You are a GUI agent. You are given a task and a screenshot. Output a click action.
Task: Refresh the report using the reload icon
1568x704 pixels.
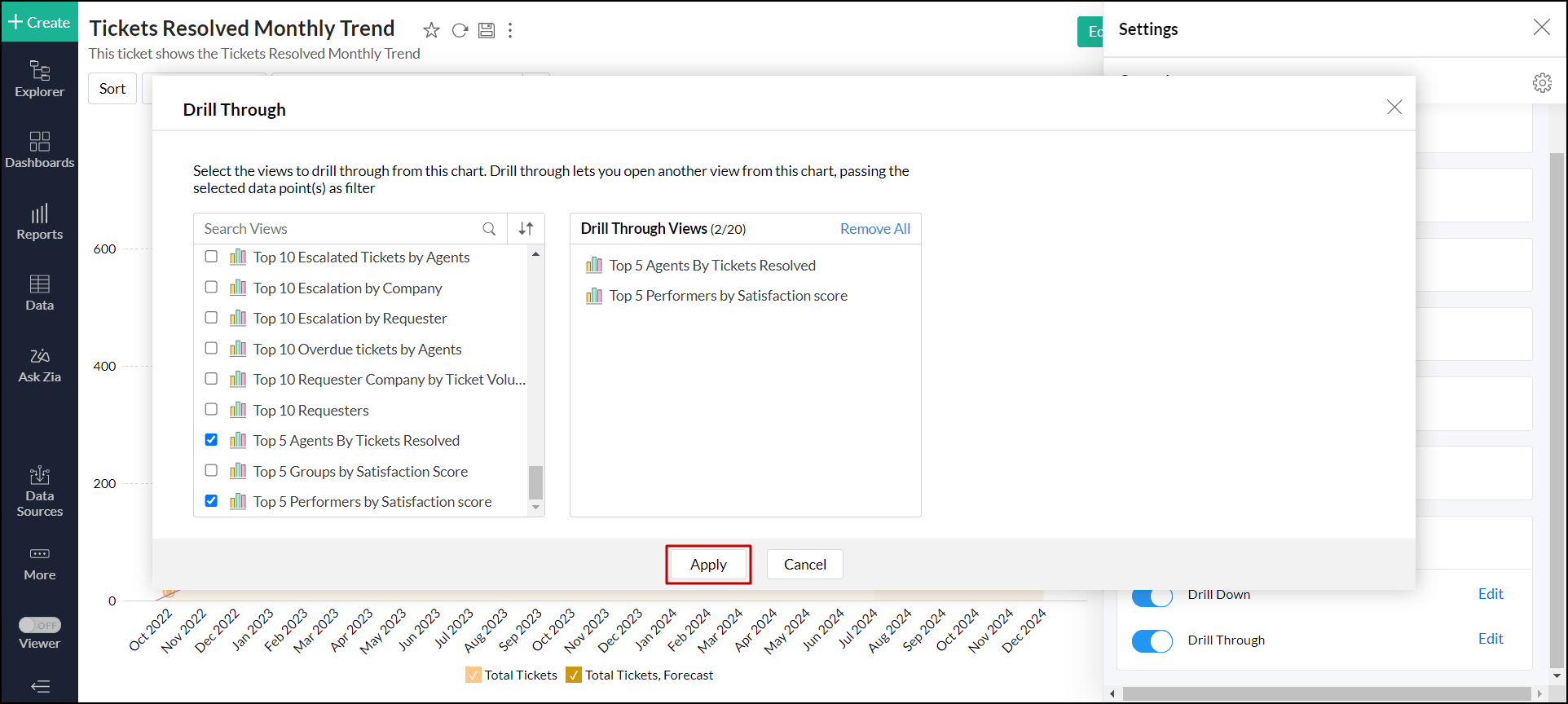(x=460, y=30)
